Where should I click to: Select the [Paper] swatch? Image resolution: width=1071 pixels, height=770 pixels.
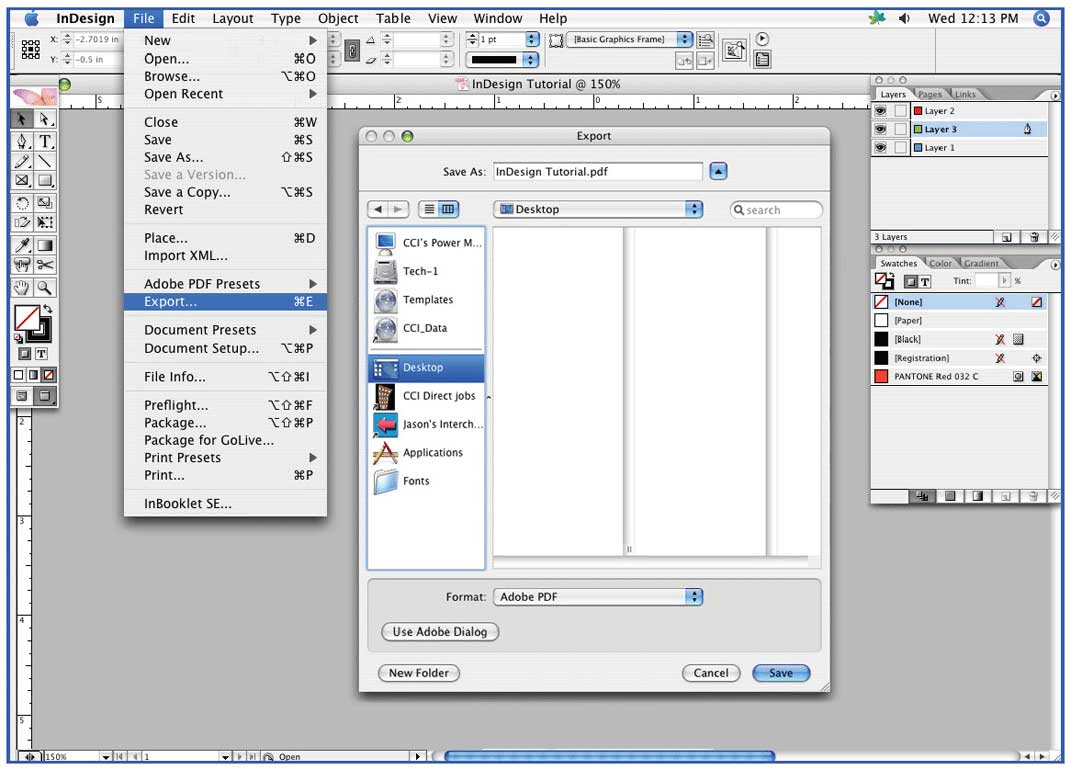pyautogui.click(x=959, y=320)
